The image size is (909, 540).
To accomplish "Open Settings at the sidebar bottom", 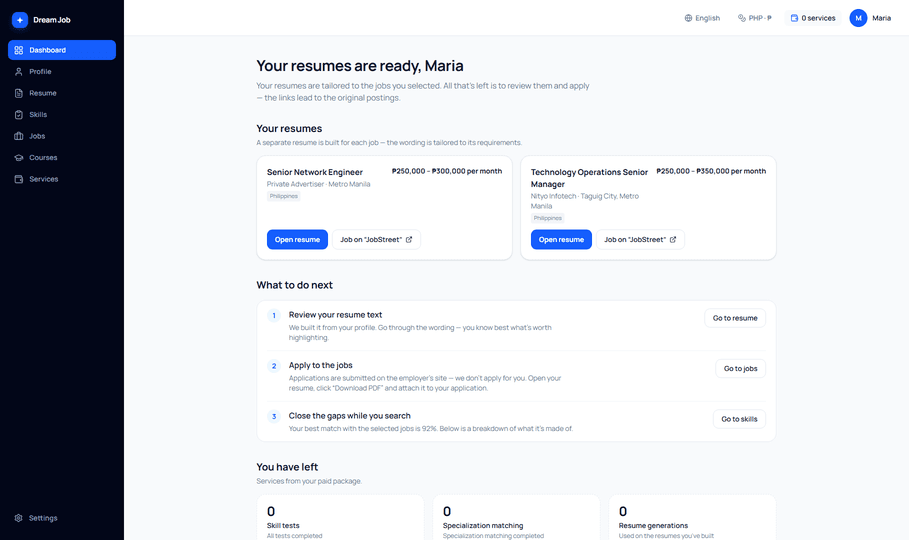I will click(x=62, y=518).
